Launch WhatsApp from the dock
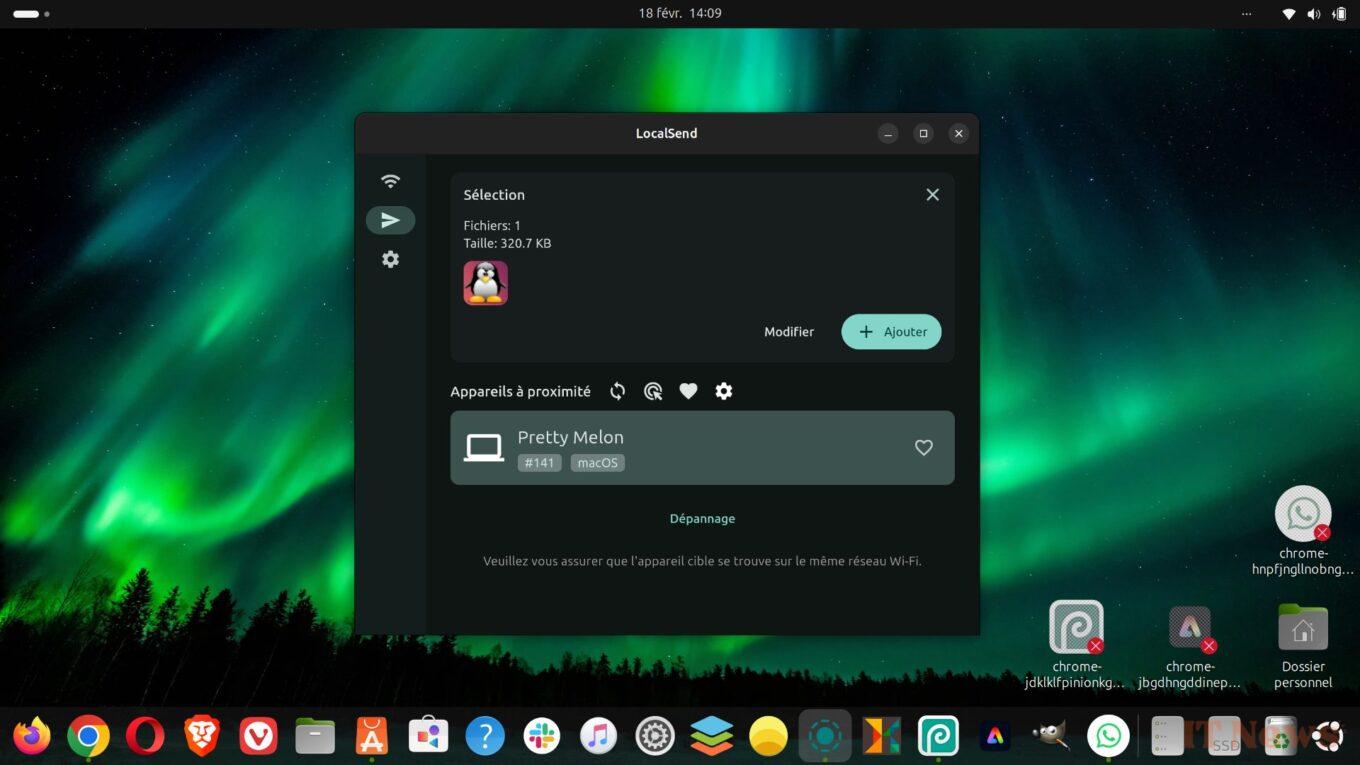The width and height of the screenshot is (1360, 765). click(x=1108, y=737)
